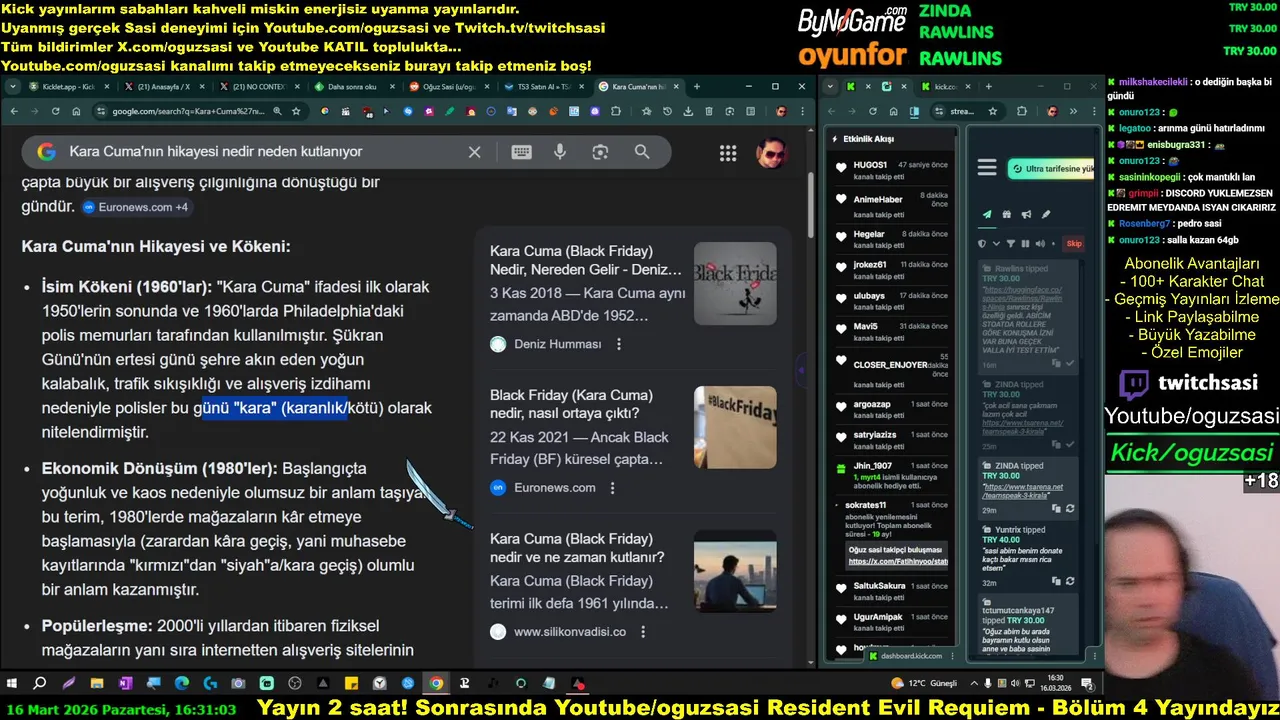Expand the shield dropdown chevron in alerts toolbar

click(996, 243)
